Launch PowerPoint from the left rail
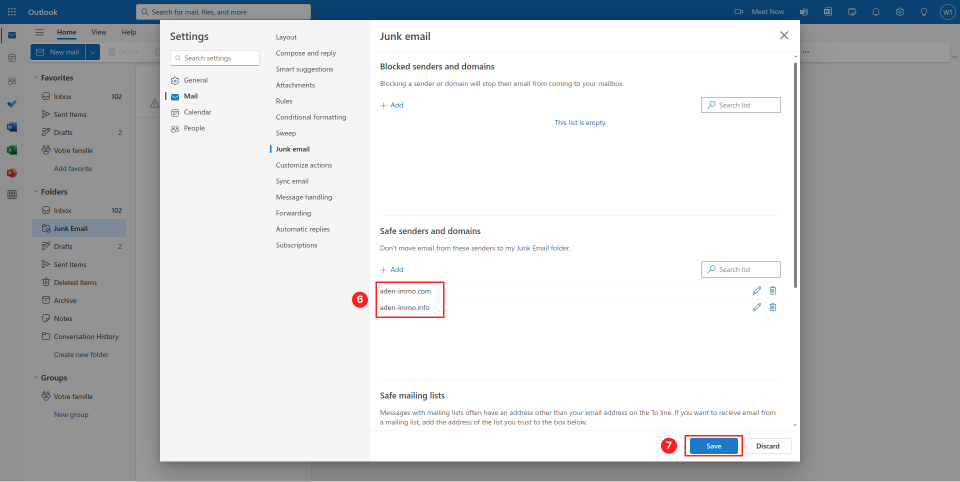Screen dimensions: 960x482 click(12, 173)
